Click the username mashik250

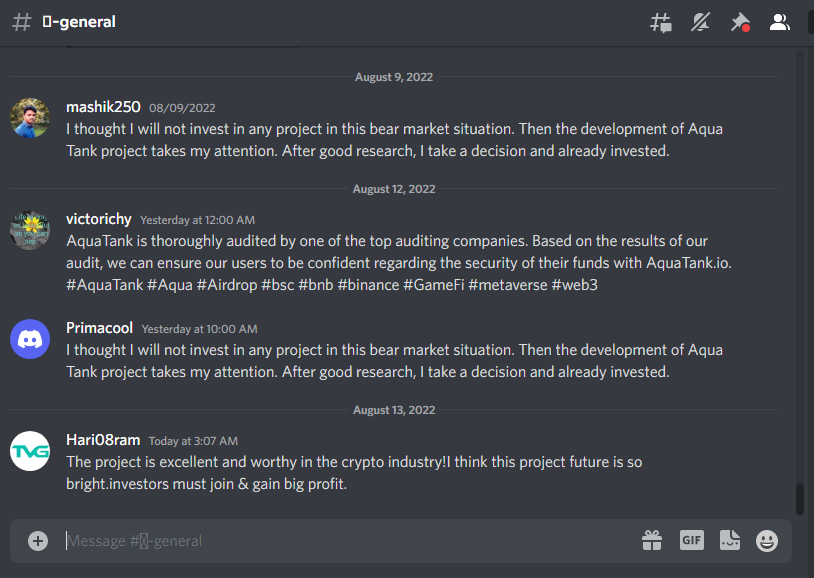pos(103,107)
